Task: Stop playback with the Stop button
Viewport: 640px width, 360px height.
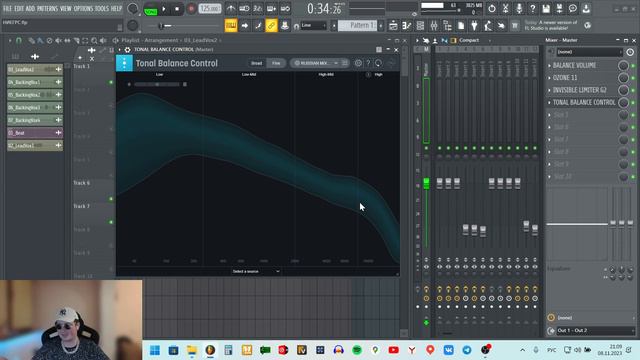Action: 177,9
